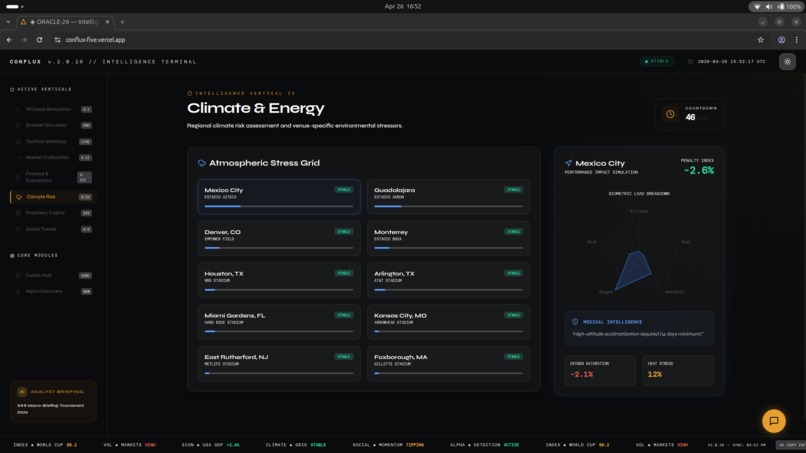This screenshot has width=806, height=453.
Task: Click the Oxygen Saturation -2.1% tile
Action: click(600, 370)
